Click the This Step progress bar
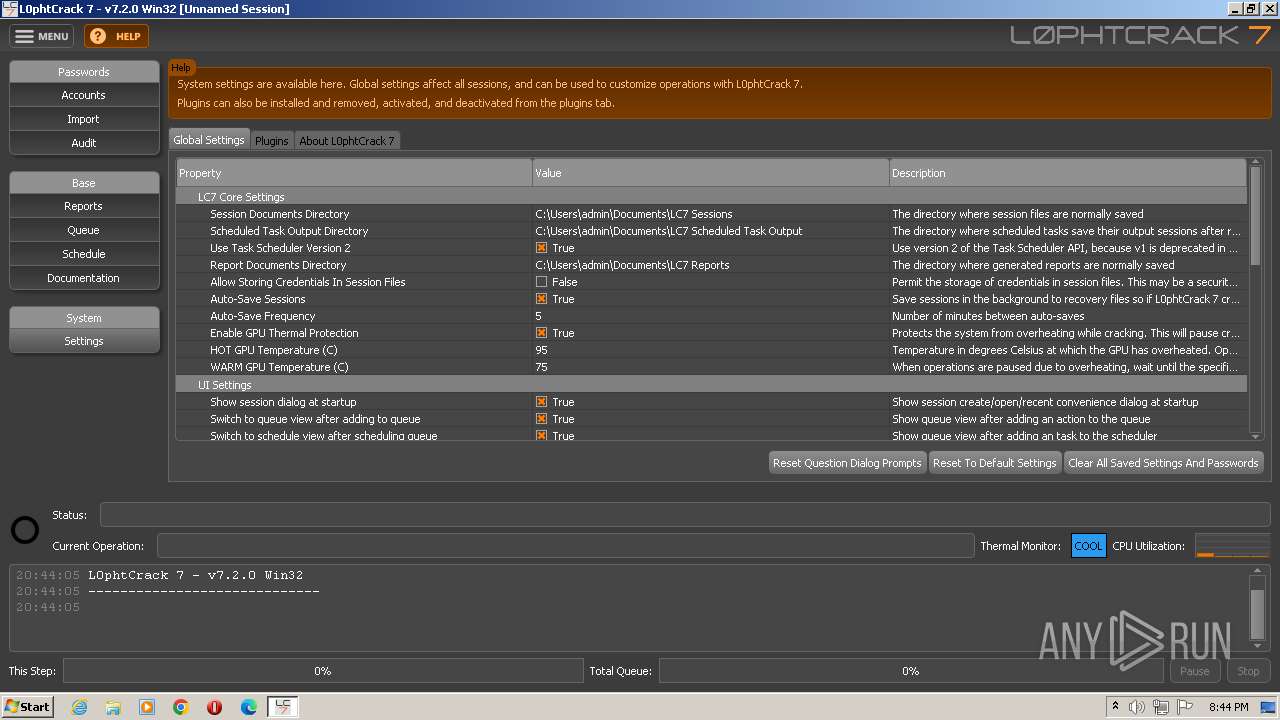 pyautogui.click(x=323, y=671)
